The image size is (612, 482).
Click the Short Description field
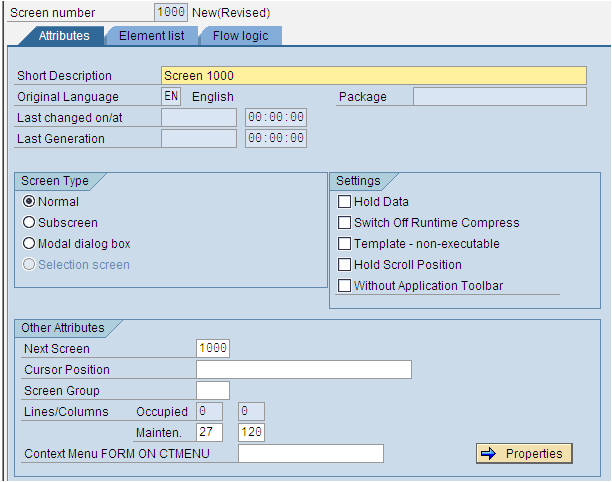[x=374, y=75]
